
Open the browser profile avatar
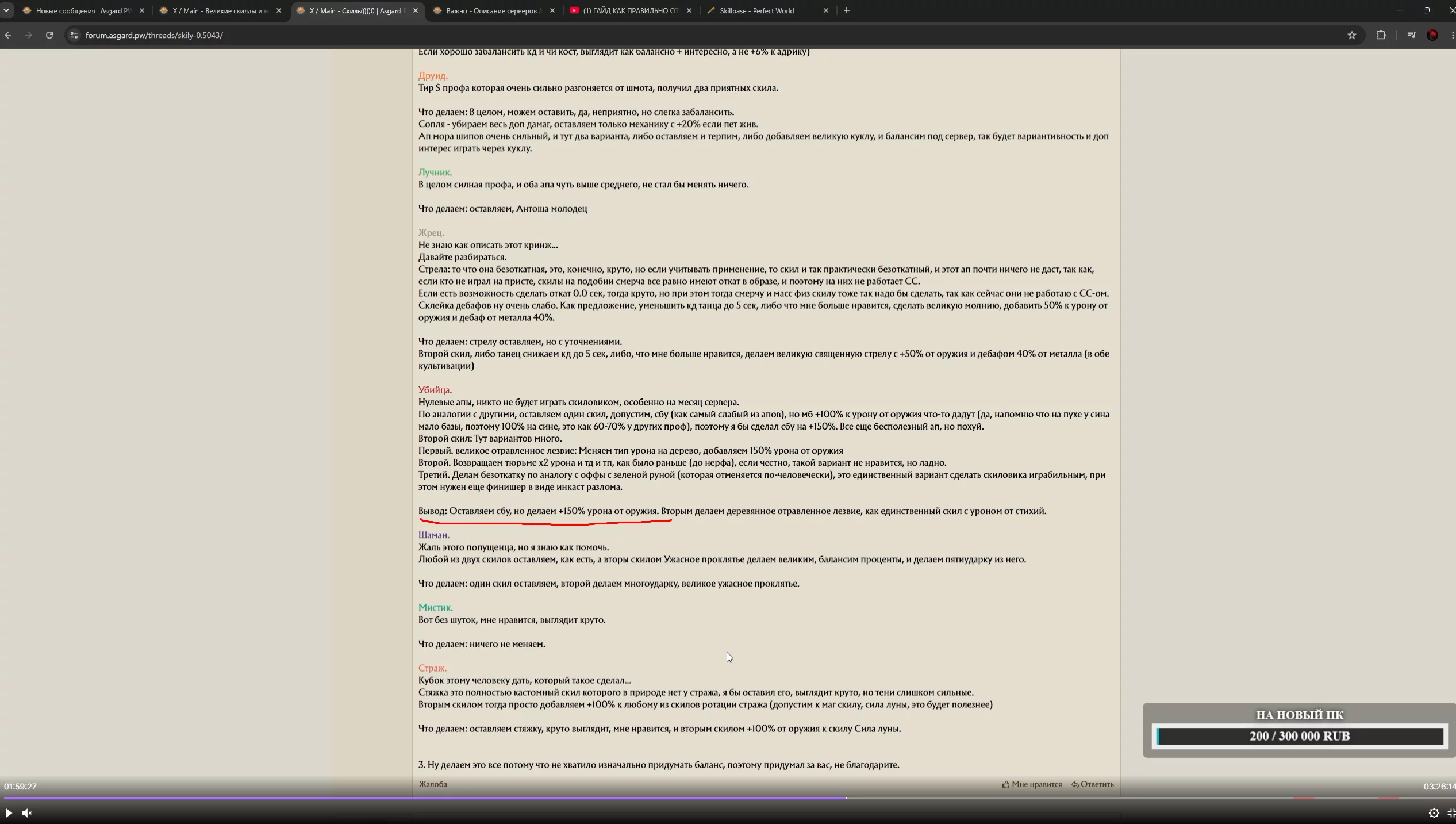click(x=1432, y=35)
